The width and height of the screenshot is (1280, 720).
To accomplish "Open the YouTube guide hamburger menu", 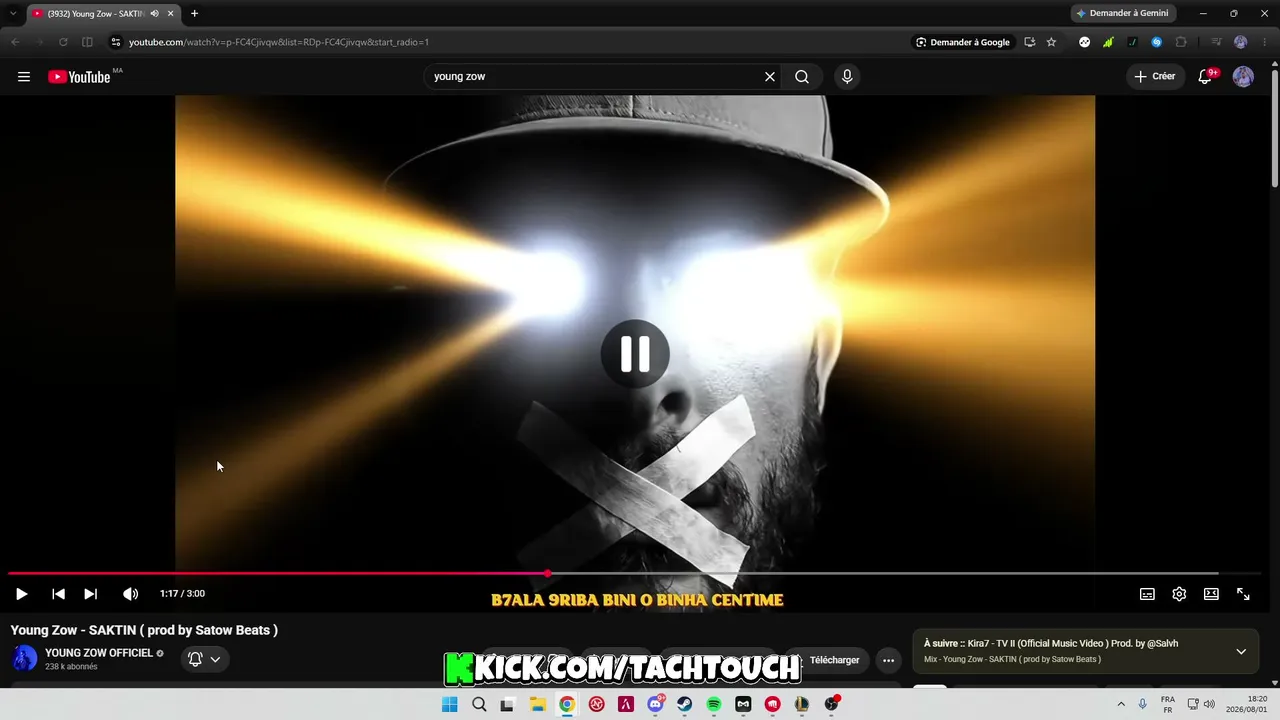I will [24, 77].
